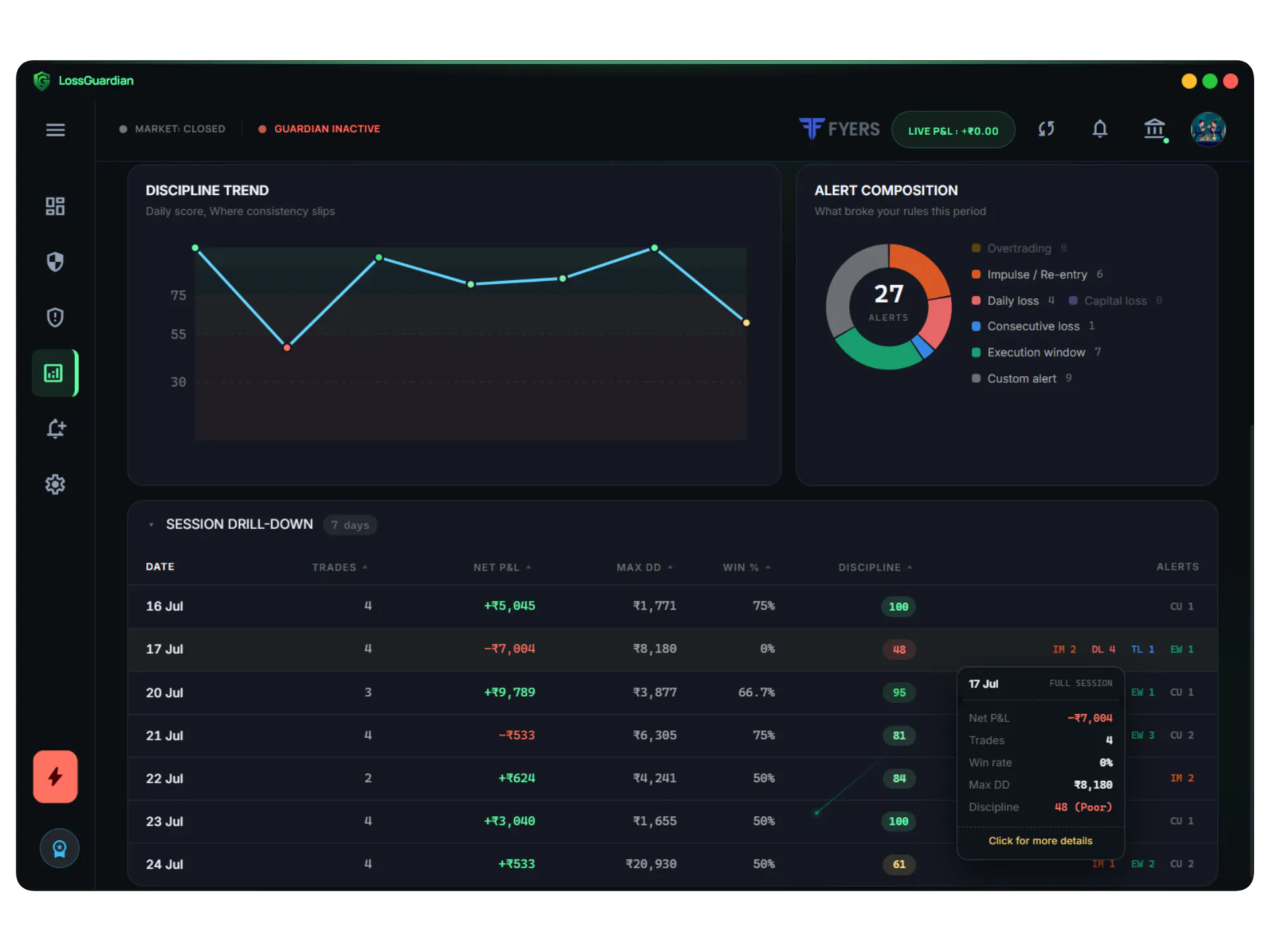This screenshot has width=1270, height=952.
Task: Click the sync refresh icon in header
Action: pos(1046,129)
